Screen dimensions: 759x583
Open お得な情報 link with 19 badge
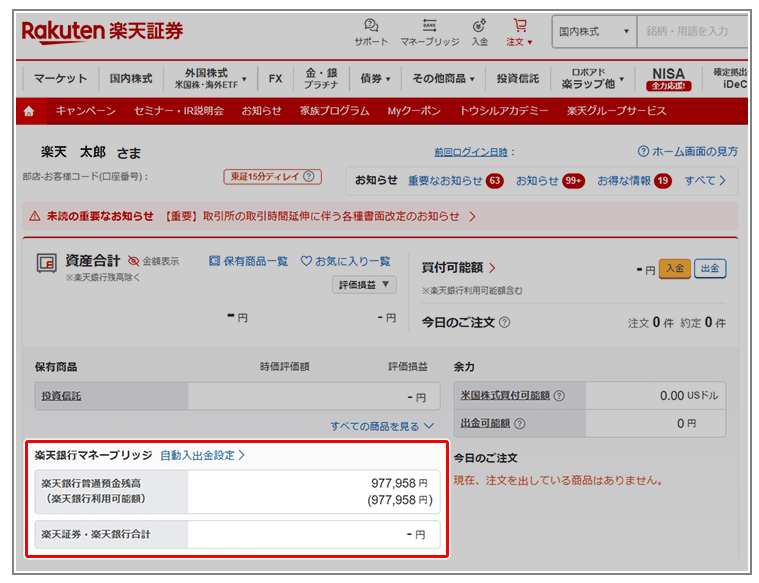click(x=634, y=181)
